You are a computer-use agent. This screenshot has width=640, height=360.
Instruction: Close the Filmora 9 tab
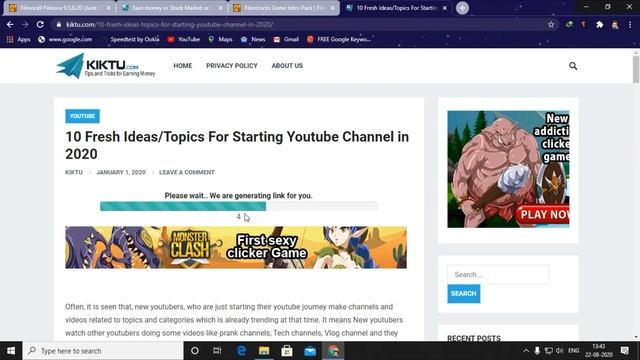109,8
